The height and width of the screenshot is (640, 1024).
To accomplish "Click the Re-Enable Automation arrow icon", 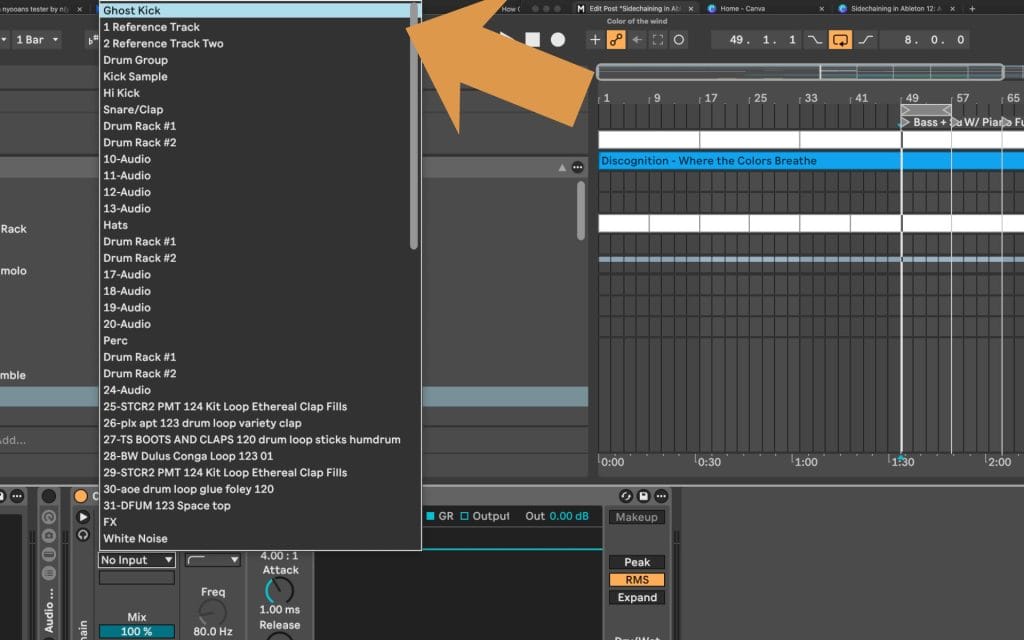I will tap(637, 40).
